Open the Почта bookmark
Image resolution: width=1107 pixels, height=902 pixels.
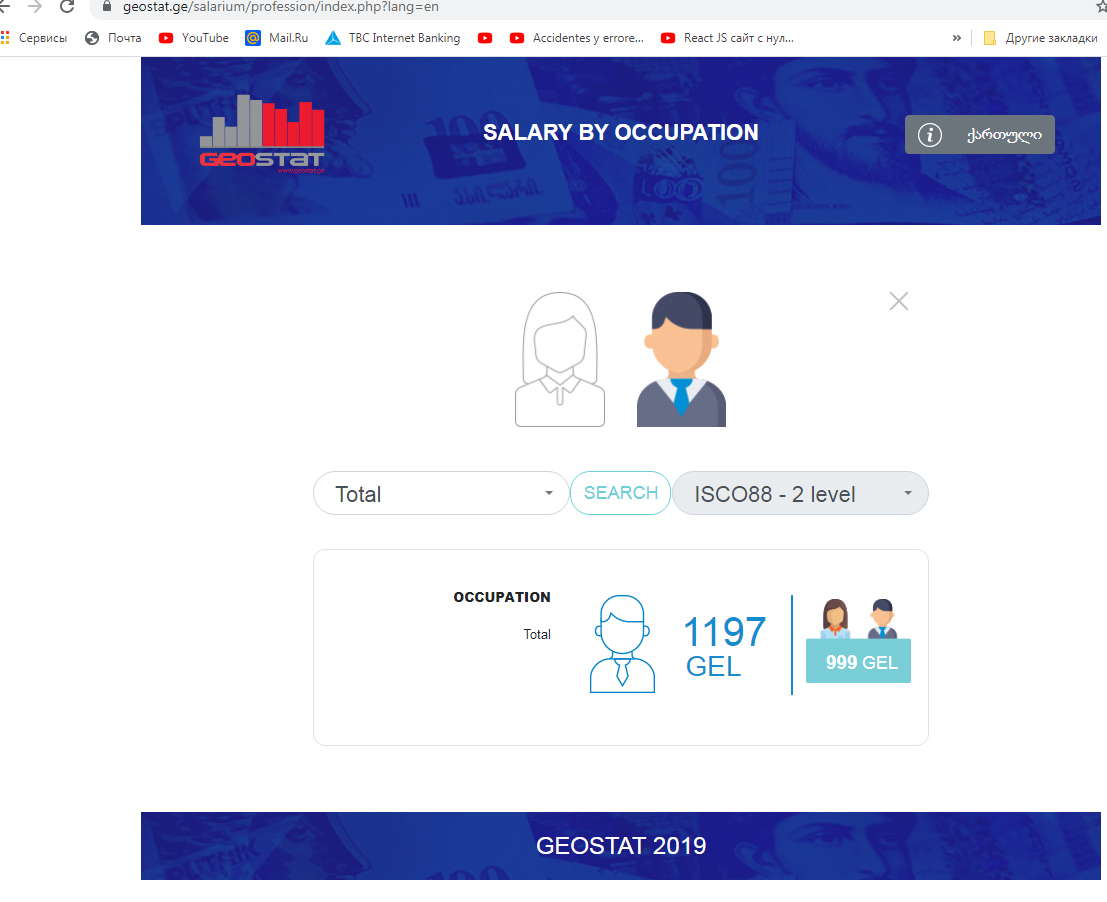[x=113, y=38]
